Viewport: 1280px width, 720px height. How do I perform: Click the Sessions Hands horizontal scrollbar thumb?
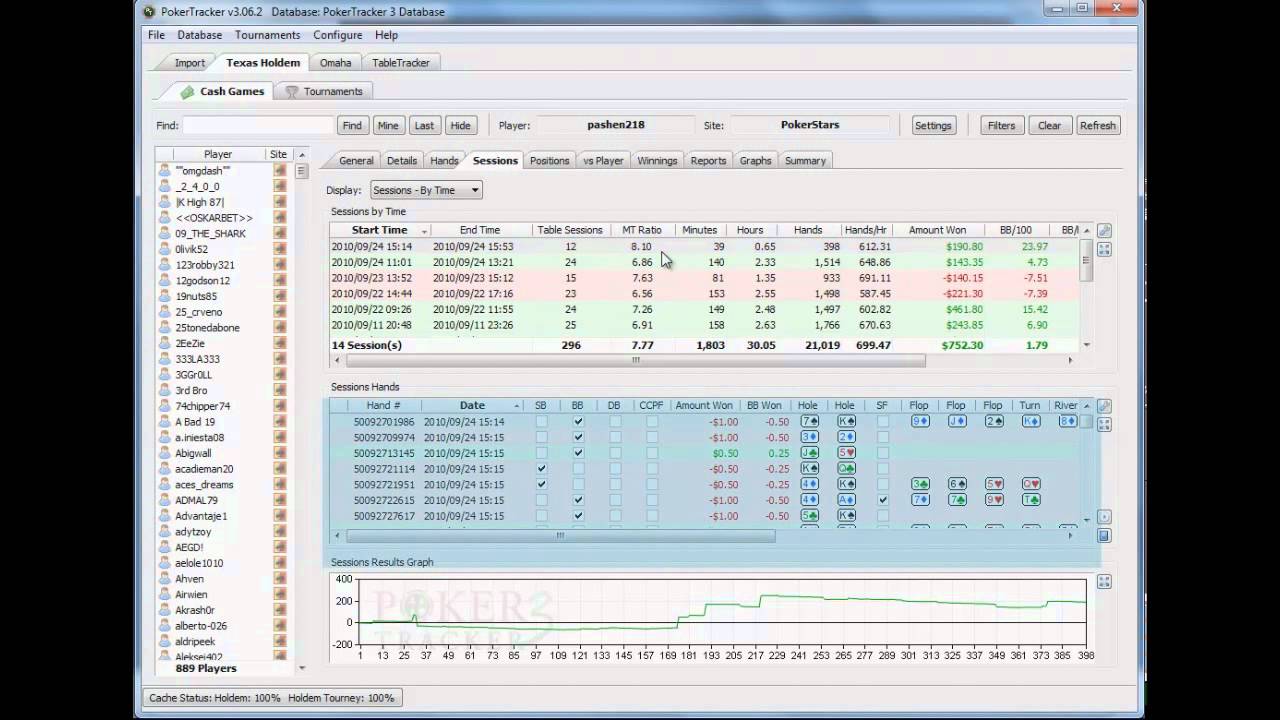tap(559, 535)
